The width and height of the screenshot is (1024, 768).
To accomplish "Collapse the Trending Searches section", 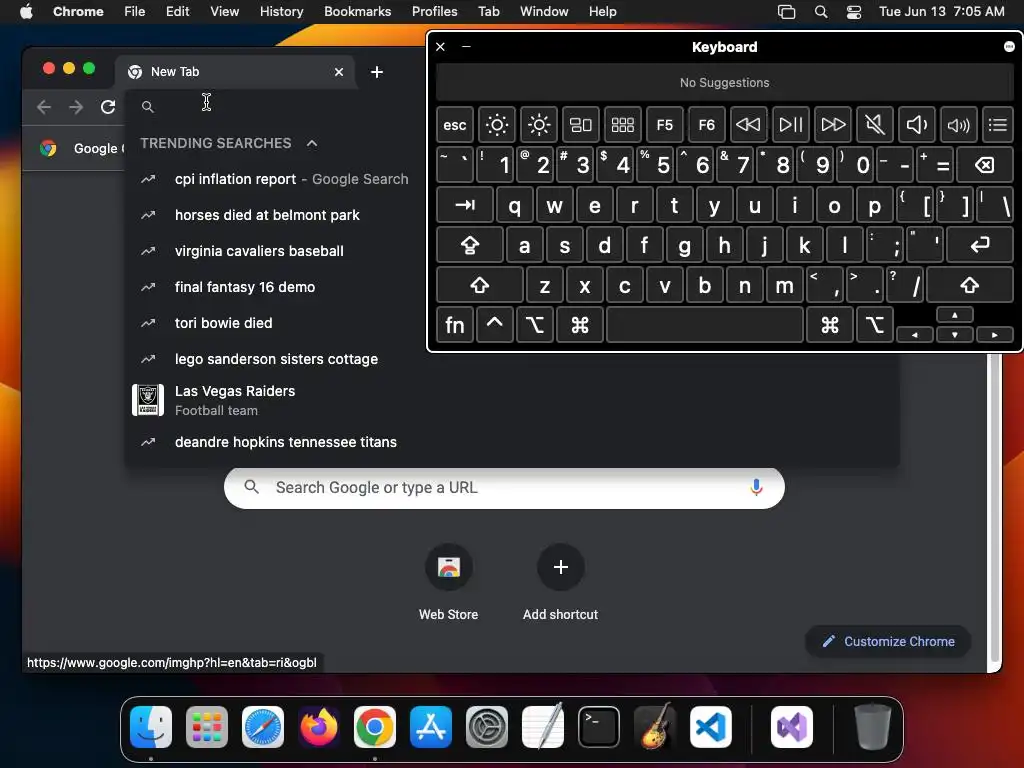I will [x=312, y=143].
